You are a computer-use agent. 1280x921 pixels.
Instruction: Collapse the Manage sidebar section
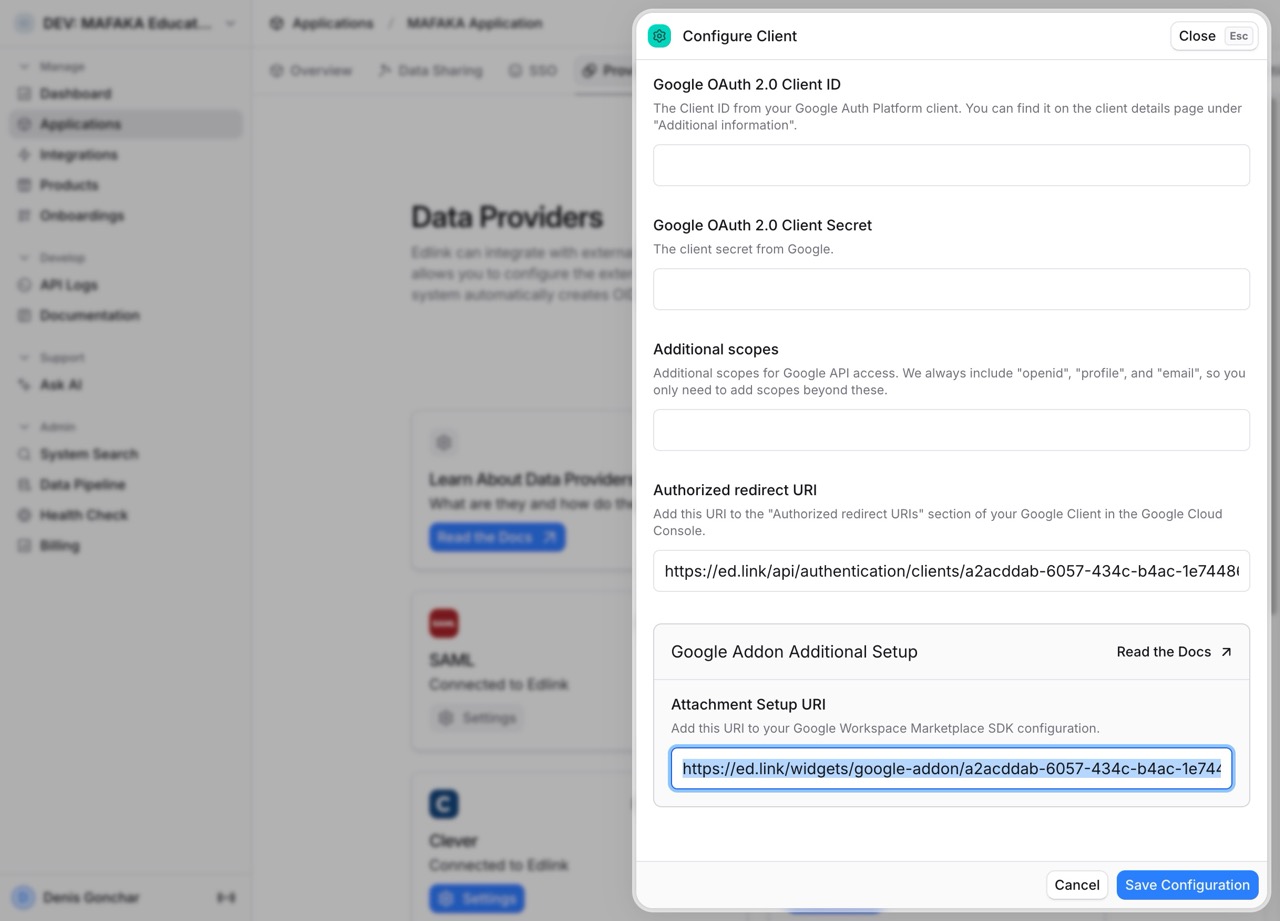pyautogui.click(x=22, y=66)
